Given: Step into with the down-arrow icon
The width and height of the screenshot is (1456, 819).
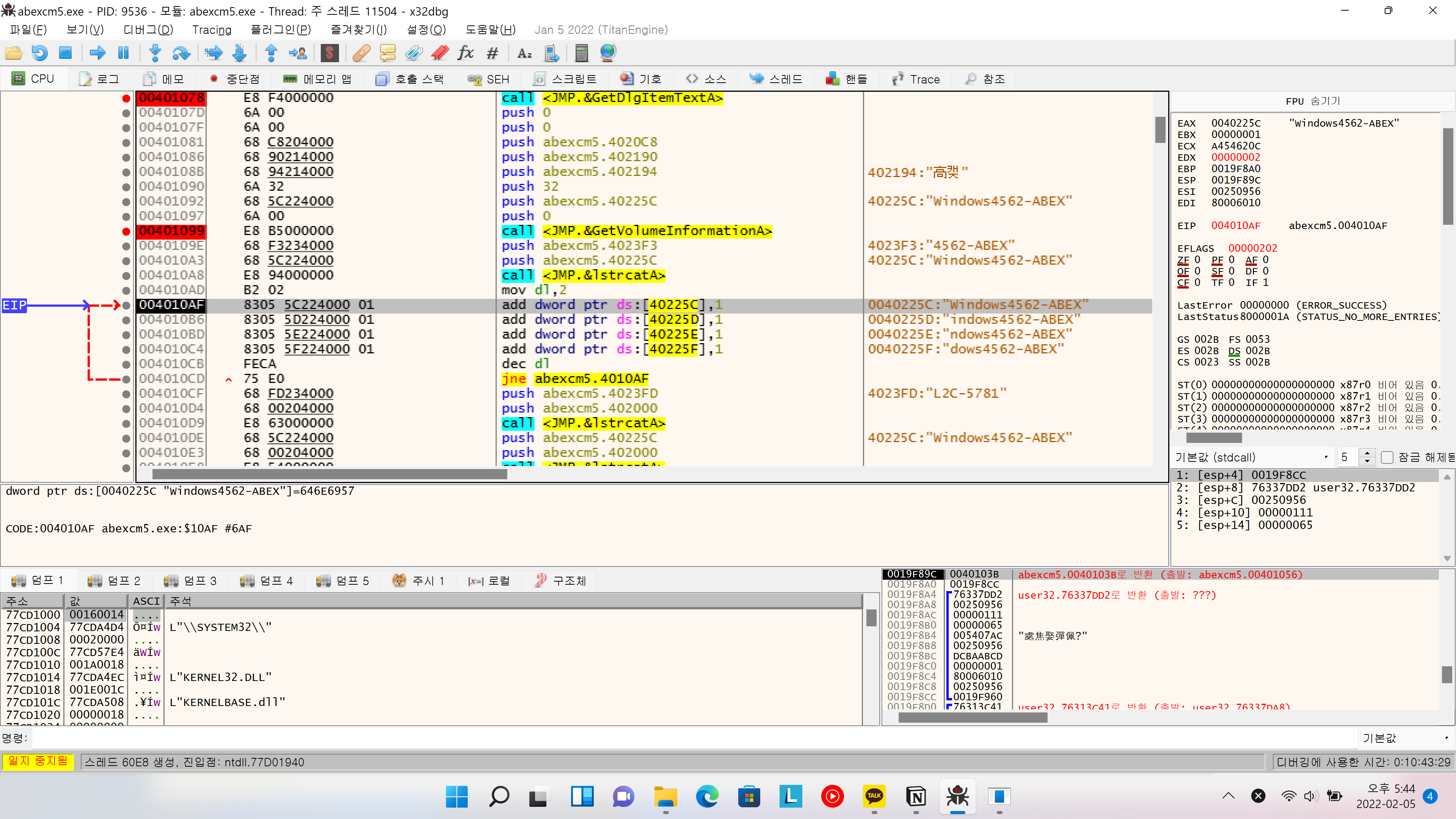Looking at the screenshot, I should pyautogui.click(x=155, y=53).
